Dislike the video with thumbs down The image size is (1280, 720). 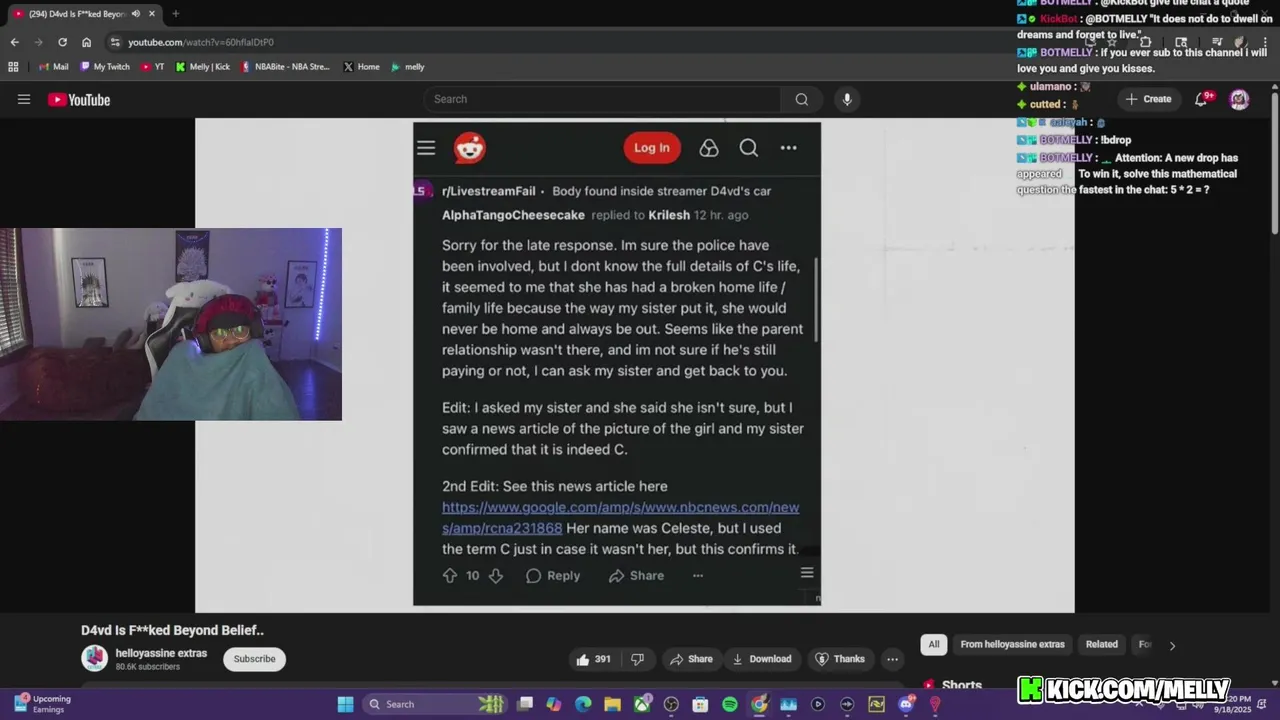pyautogui.click(x=637, y=659)
